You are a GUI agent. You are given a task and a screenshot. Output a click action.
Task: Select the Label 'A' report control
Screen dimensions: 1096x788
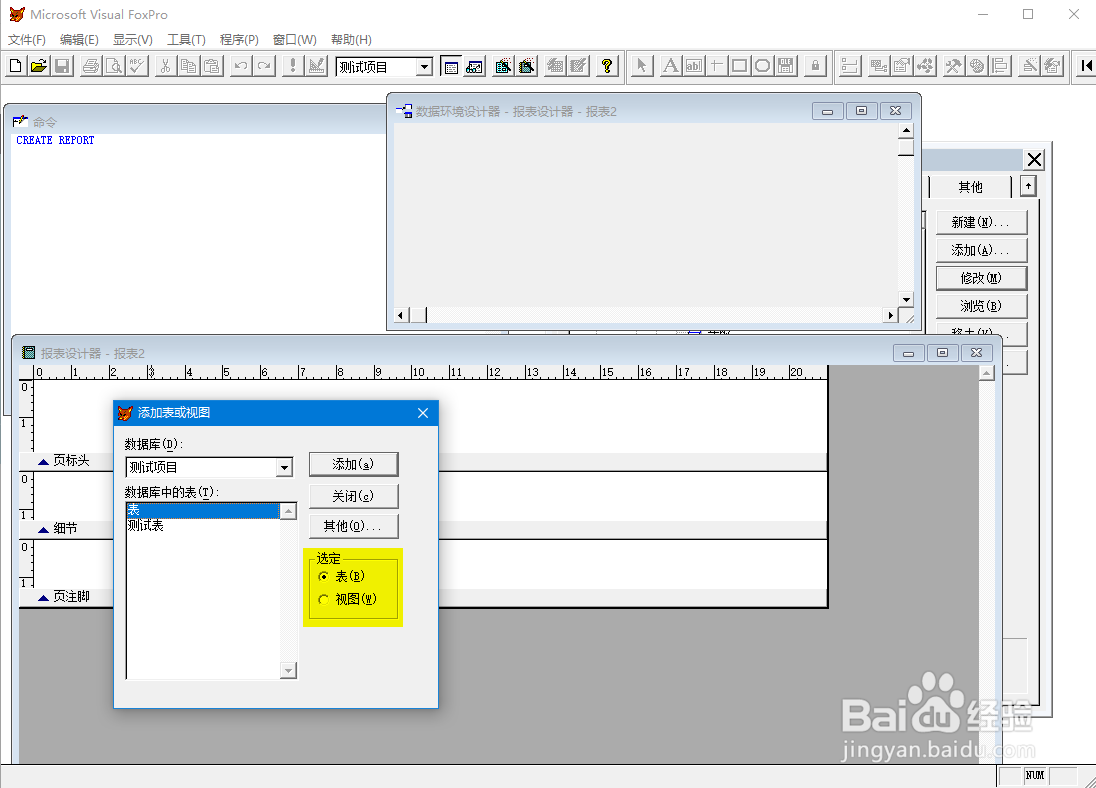670,66
